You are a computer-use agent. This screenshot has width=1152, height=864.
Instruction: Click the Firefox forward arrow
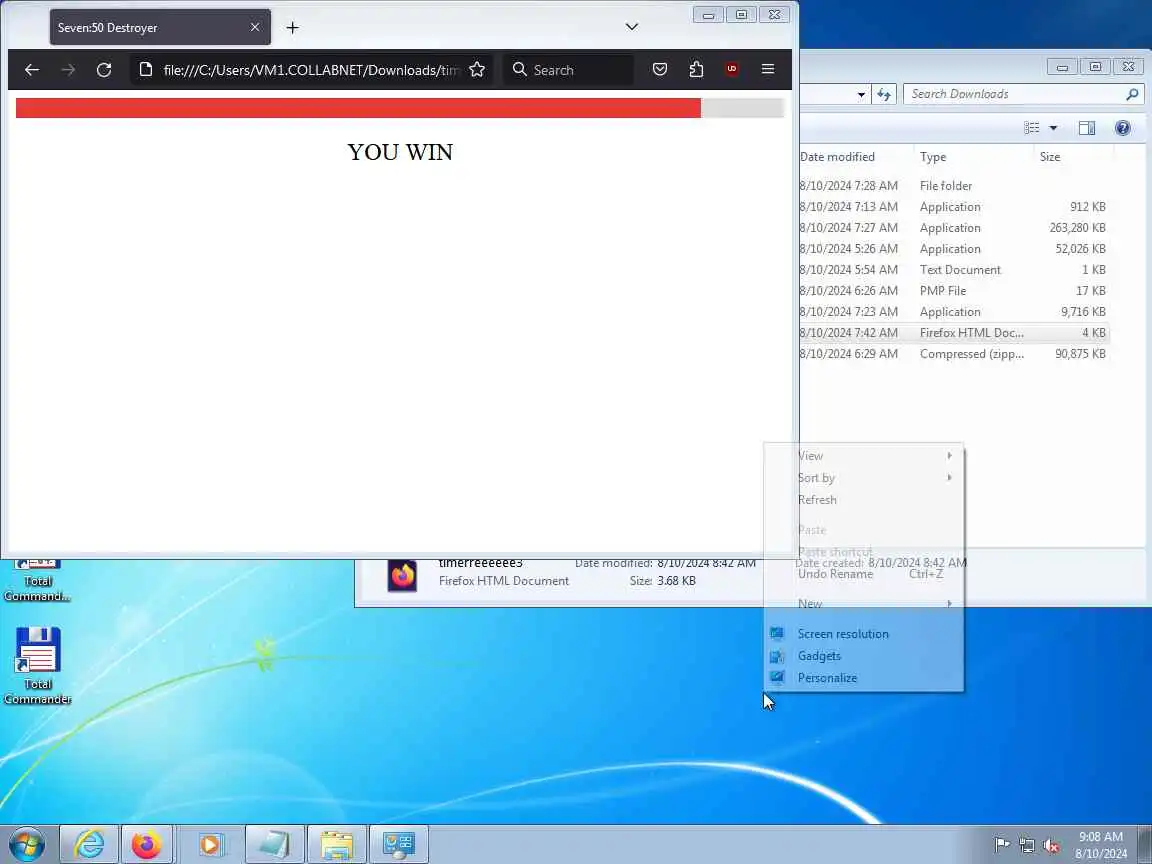point(68,70)
